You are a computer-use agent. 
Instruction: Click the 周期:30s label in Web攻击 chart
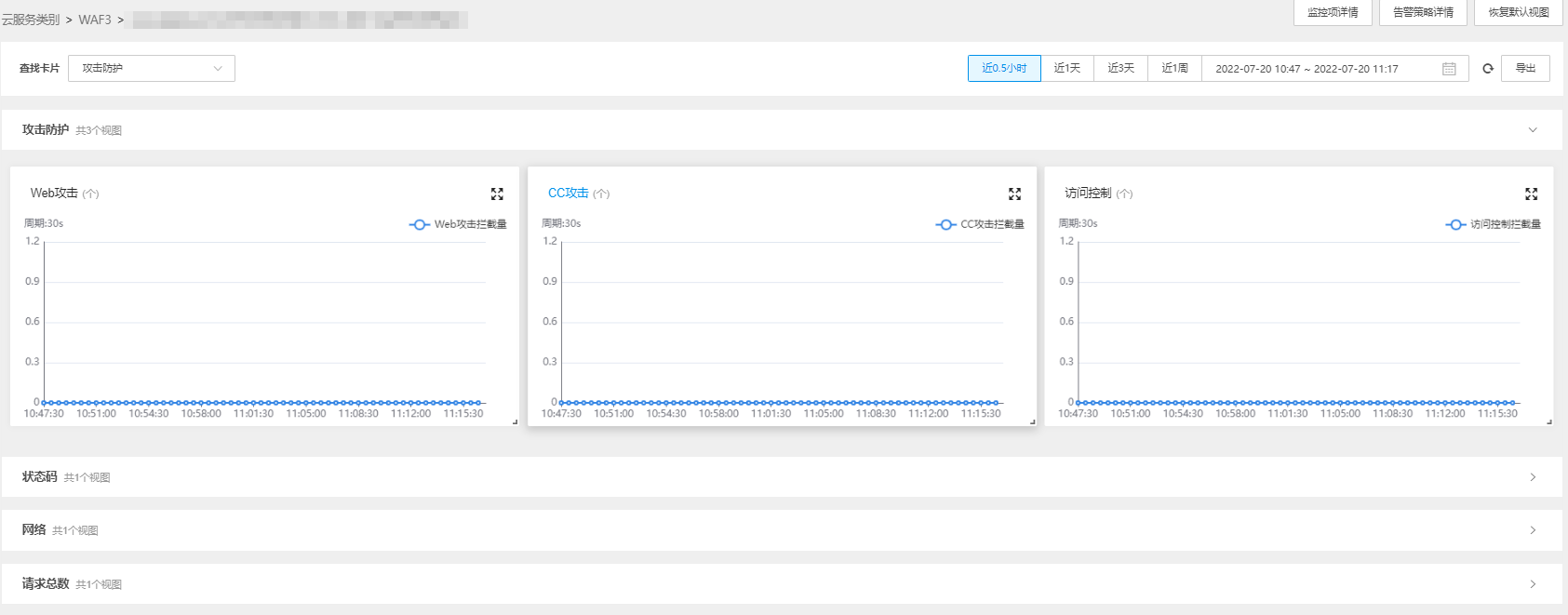pos(44,223)
